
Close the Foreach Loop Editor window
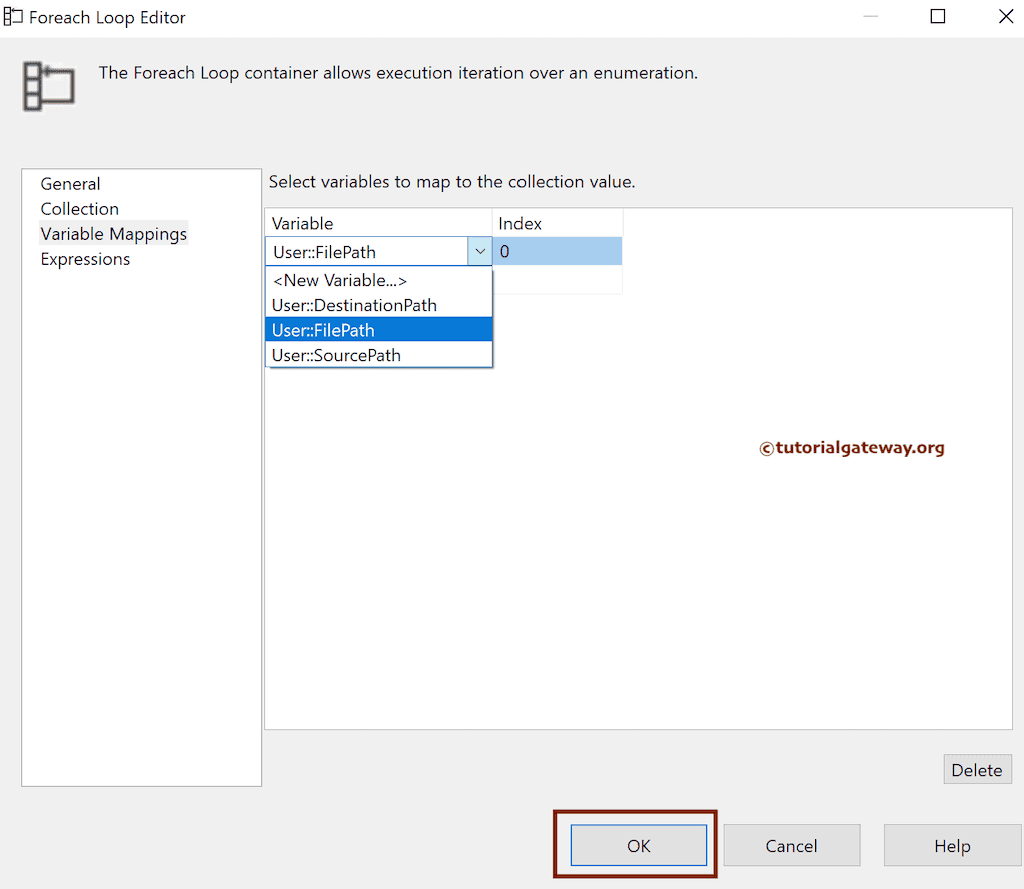1006,16
